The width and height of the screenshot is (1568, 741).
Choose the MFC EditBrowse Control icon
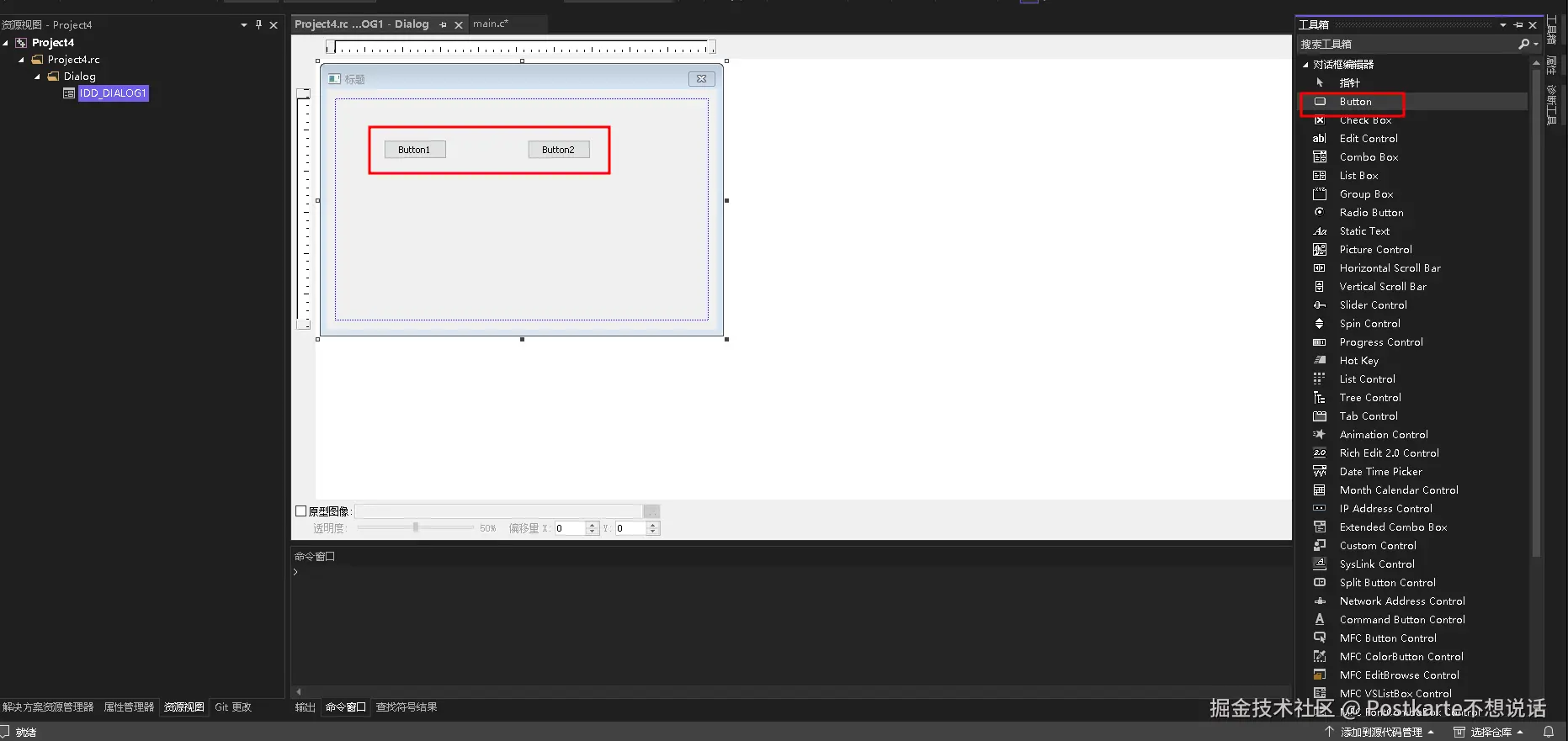[1320, 675]
